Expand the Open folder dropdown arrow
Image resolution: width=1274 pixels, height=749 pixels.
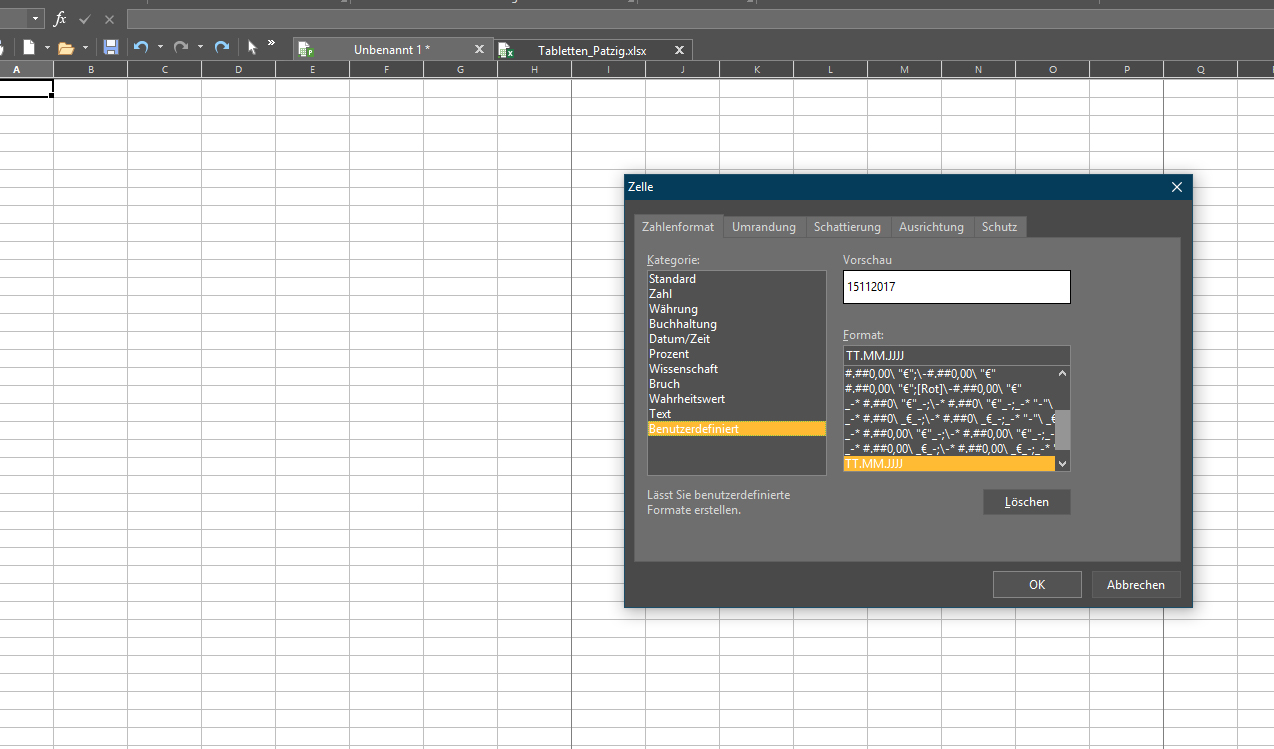tap(85, 48)
